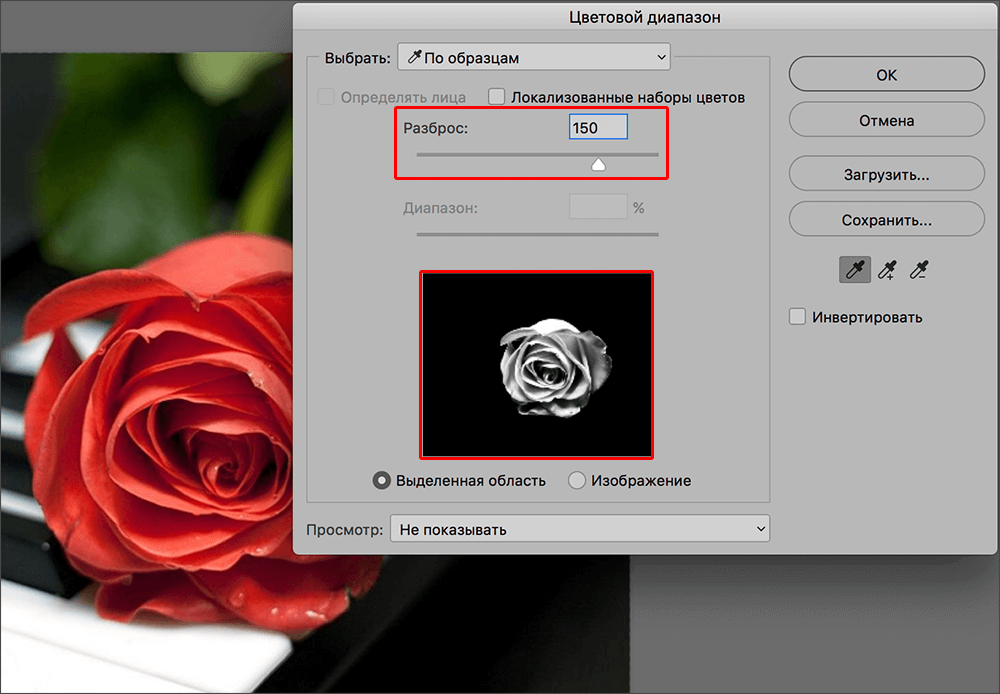Click the black-and-white rose selection preview
This screenshot has width=1000, height=694.
point(537,364)
